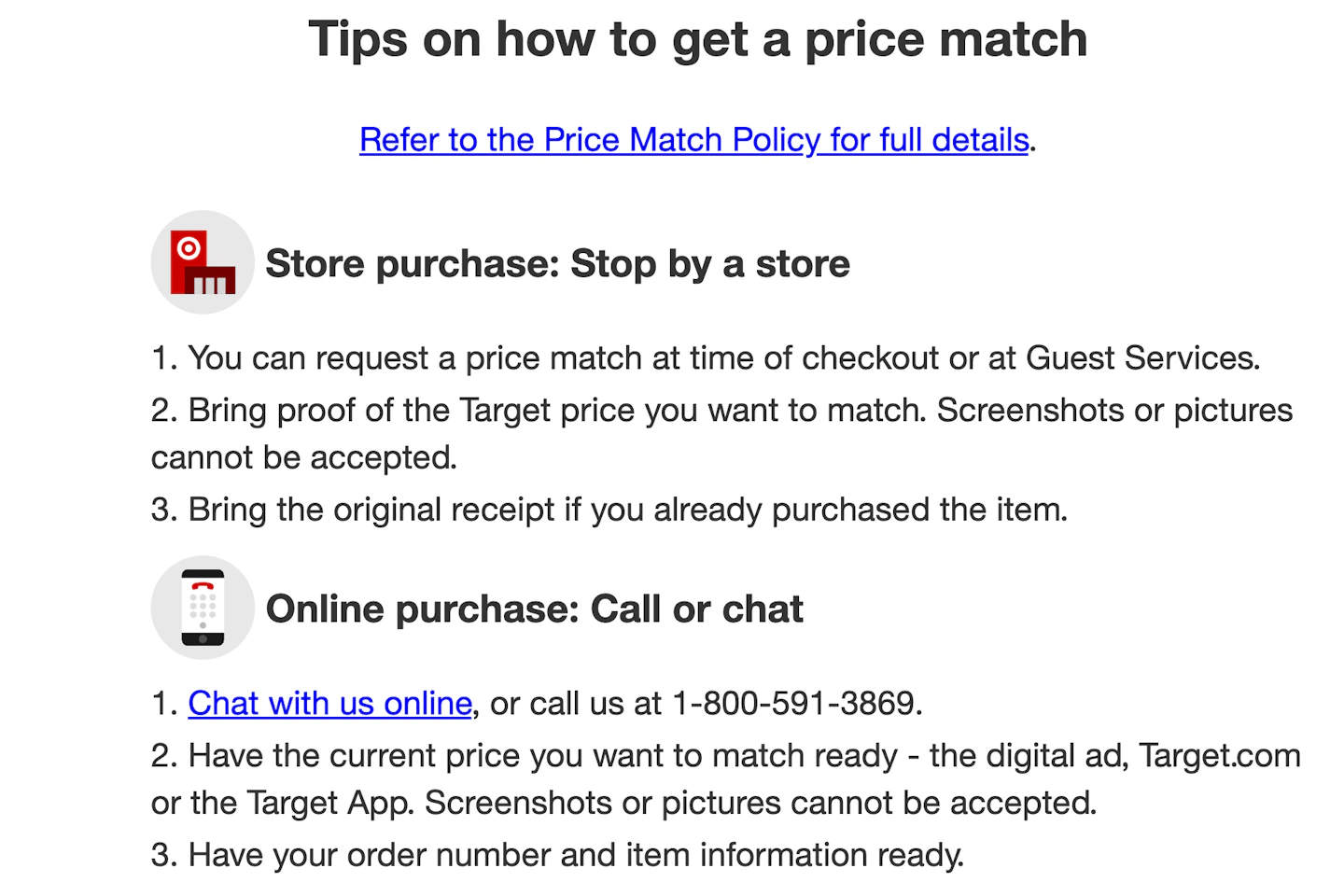
Task: Click the 'Guest Services' text in step one
Action: coord(1141,358)
